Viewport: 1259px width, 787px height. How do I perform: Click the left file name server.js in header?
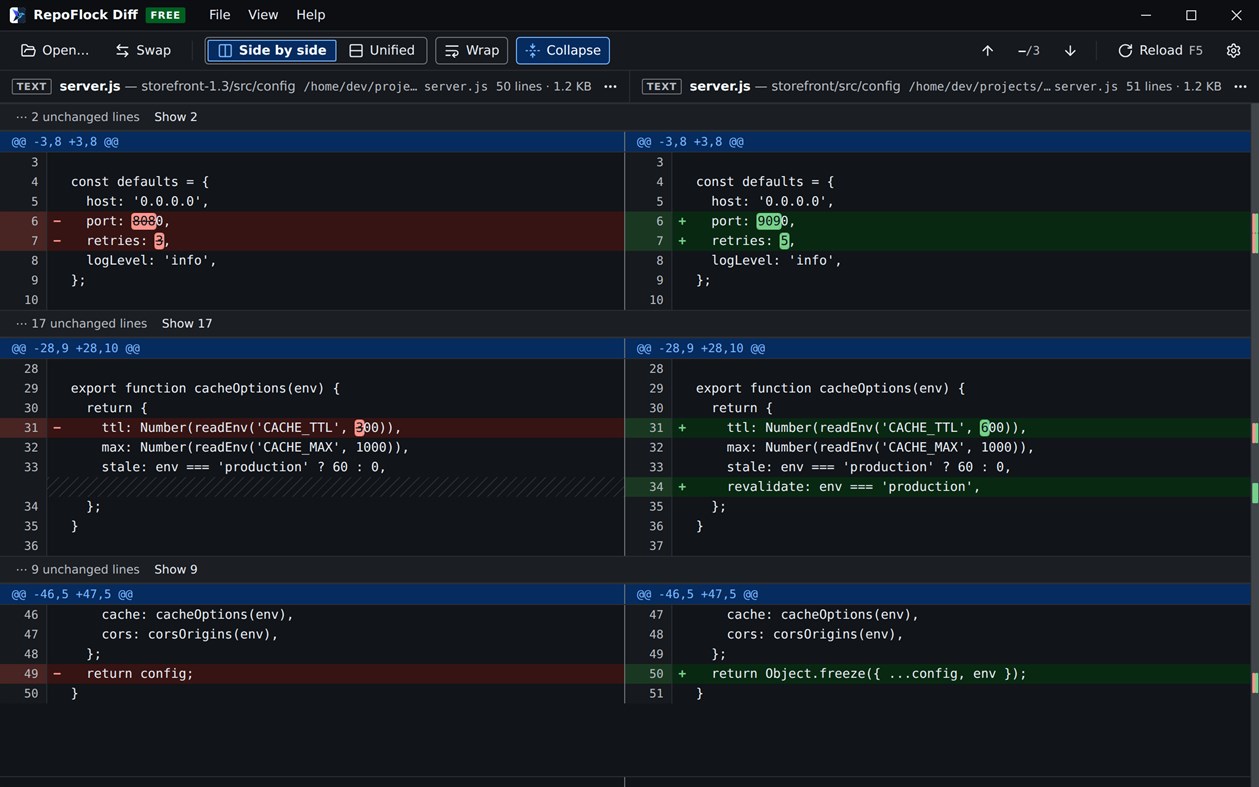[90, 87]
